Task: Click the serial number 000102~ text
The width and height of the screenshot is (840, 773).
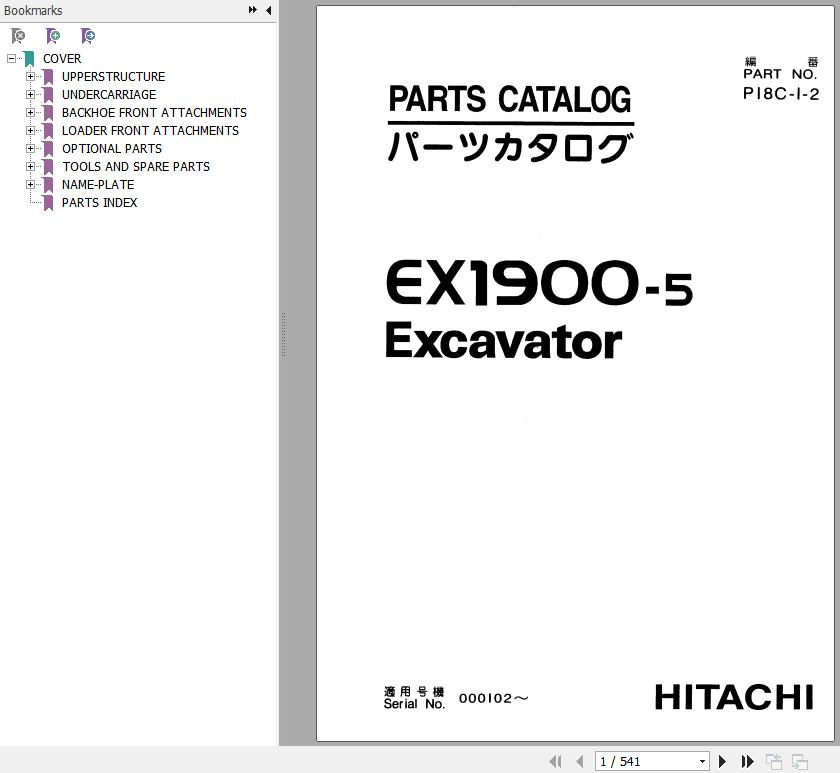Action: click(493, 698)
